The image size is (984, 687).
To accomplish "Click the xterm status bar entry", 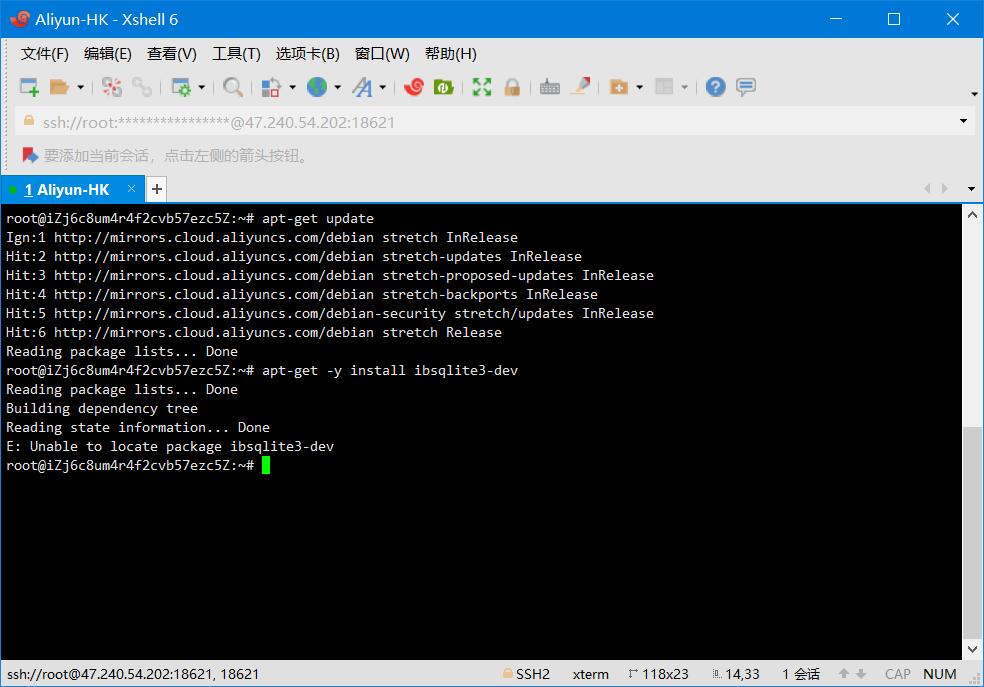I will pos(591,674).
